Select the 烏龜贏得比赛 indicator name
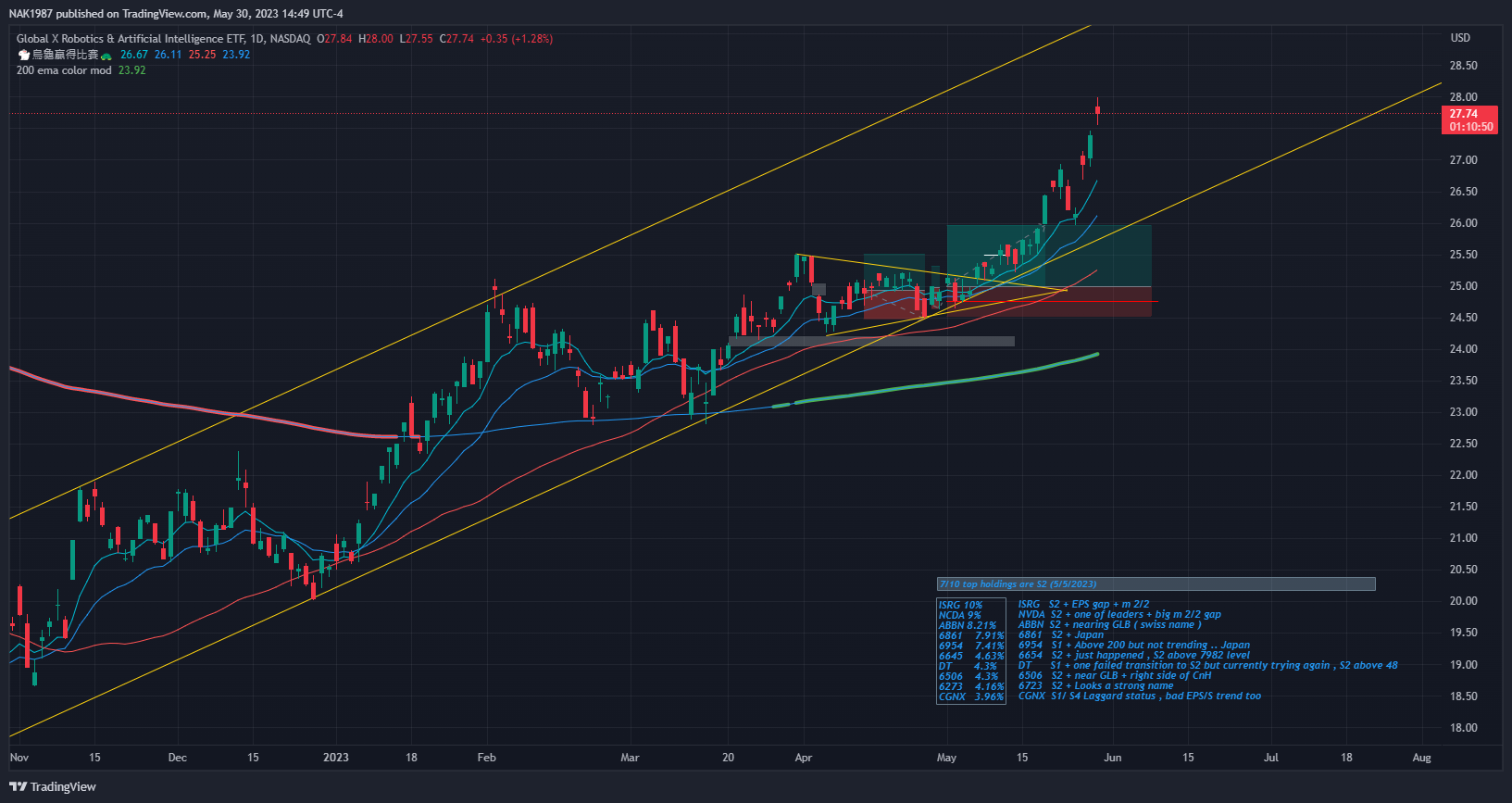Screen dimensions: 1512x803 tap(65, 55)
